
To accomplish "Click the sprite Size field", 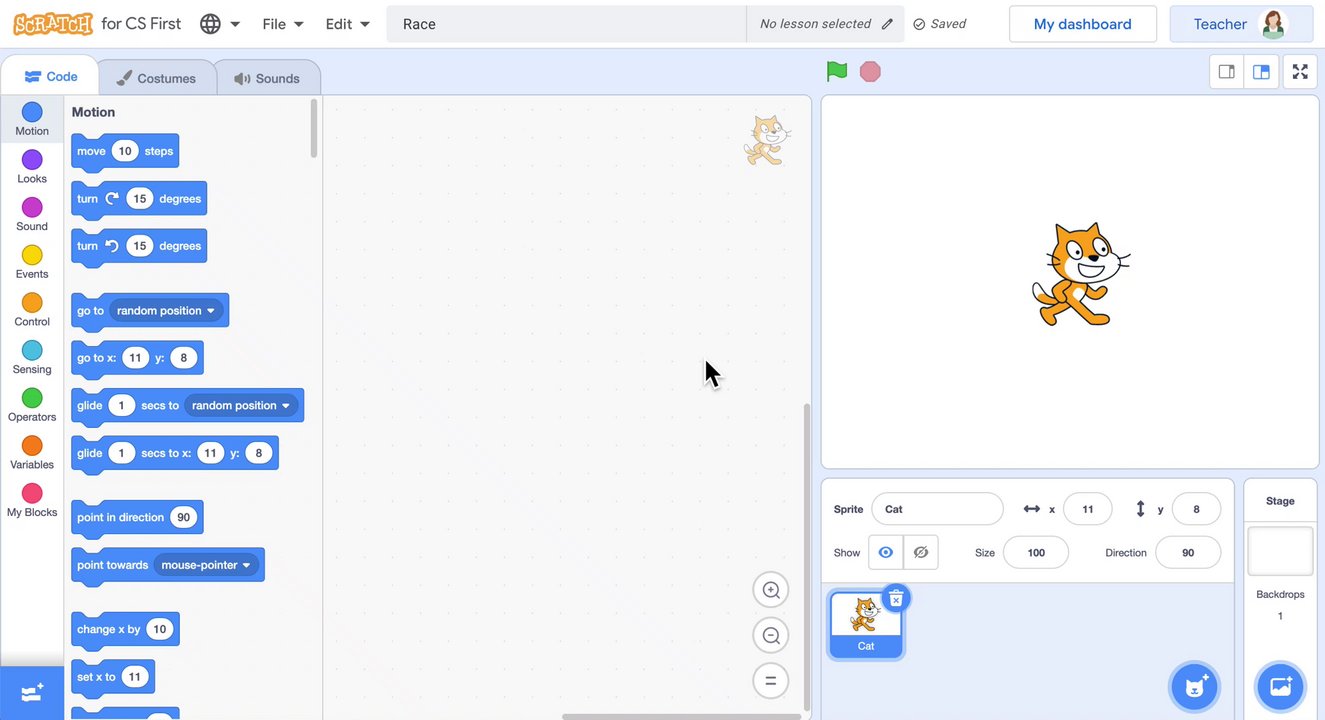I will pos(1036,552).
